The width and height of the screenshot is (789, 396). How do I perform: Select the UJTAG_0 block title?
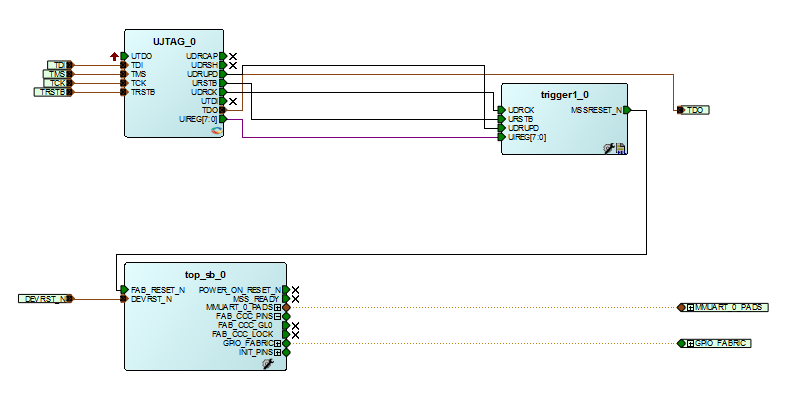174,42
